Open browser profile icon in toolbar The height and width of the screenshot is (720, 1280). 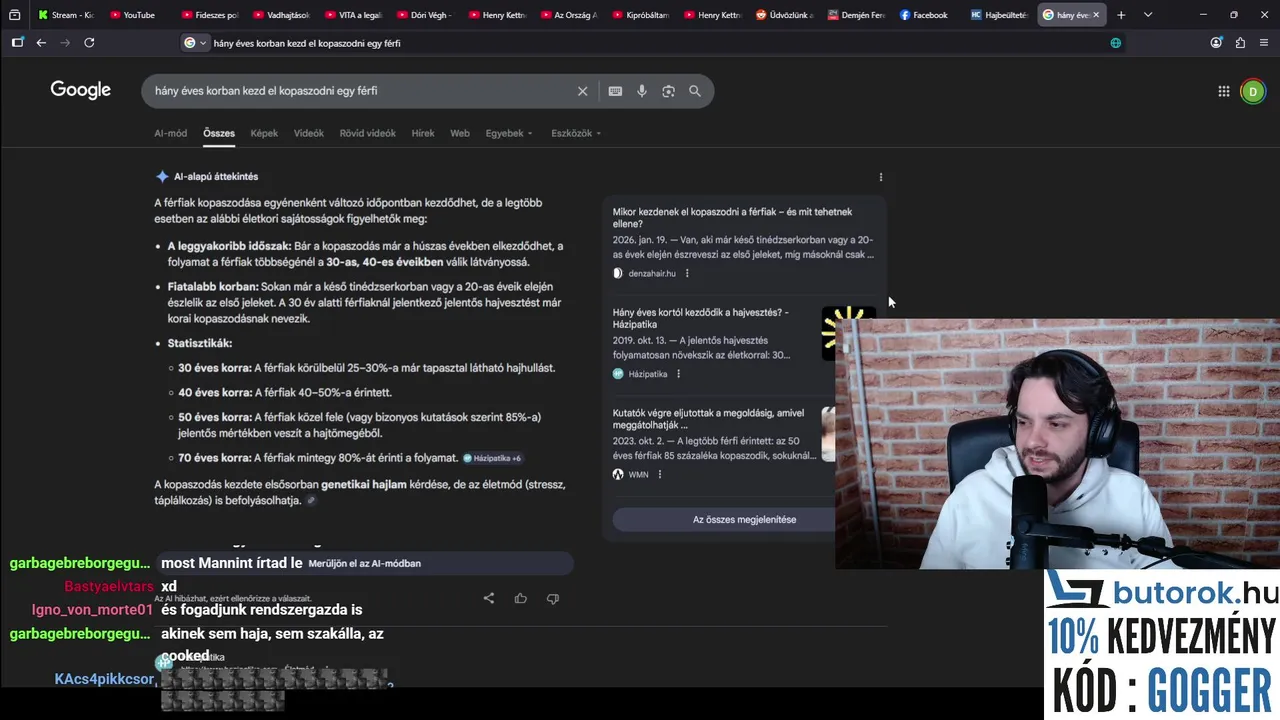click(x=1216, y=43)
